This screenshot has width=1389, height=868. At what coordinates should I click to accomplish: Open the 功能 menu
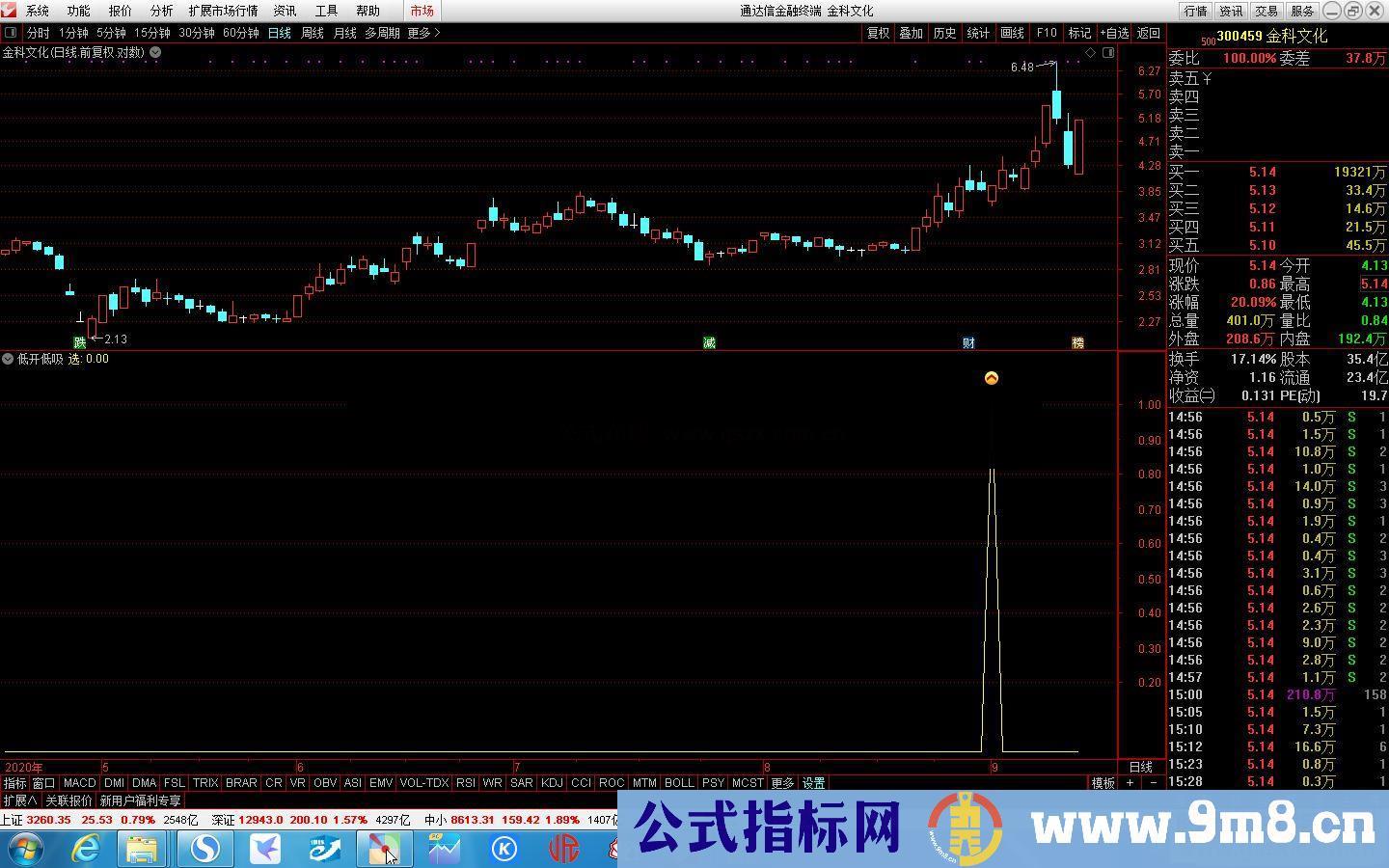[x=78, y=11]
